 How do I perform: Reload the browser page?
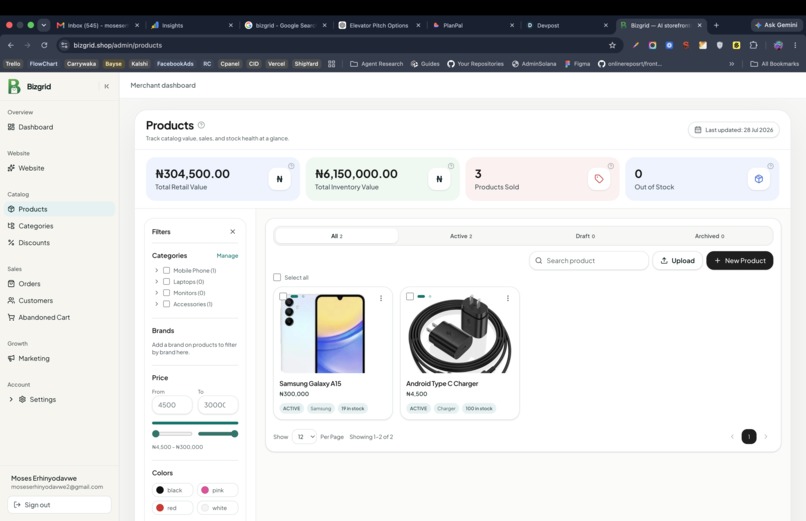(x=44, y=45)
